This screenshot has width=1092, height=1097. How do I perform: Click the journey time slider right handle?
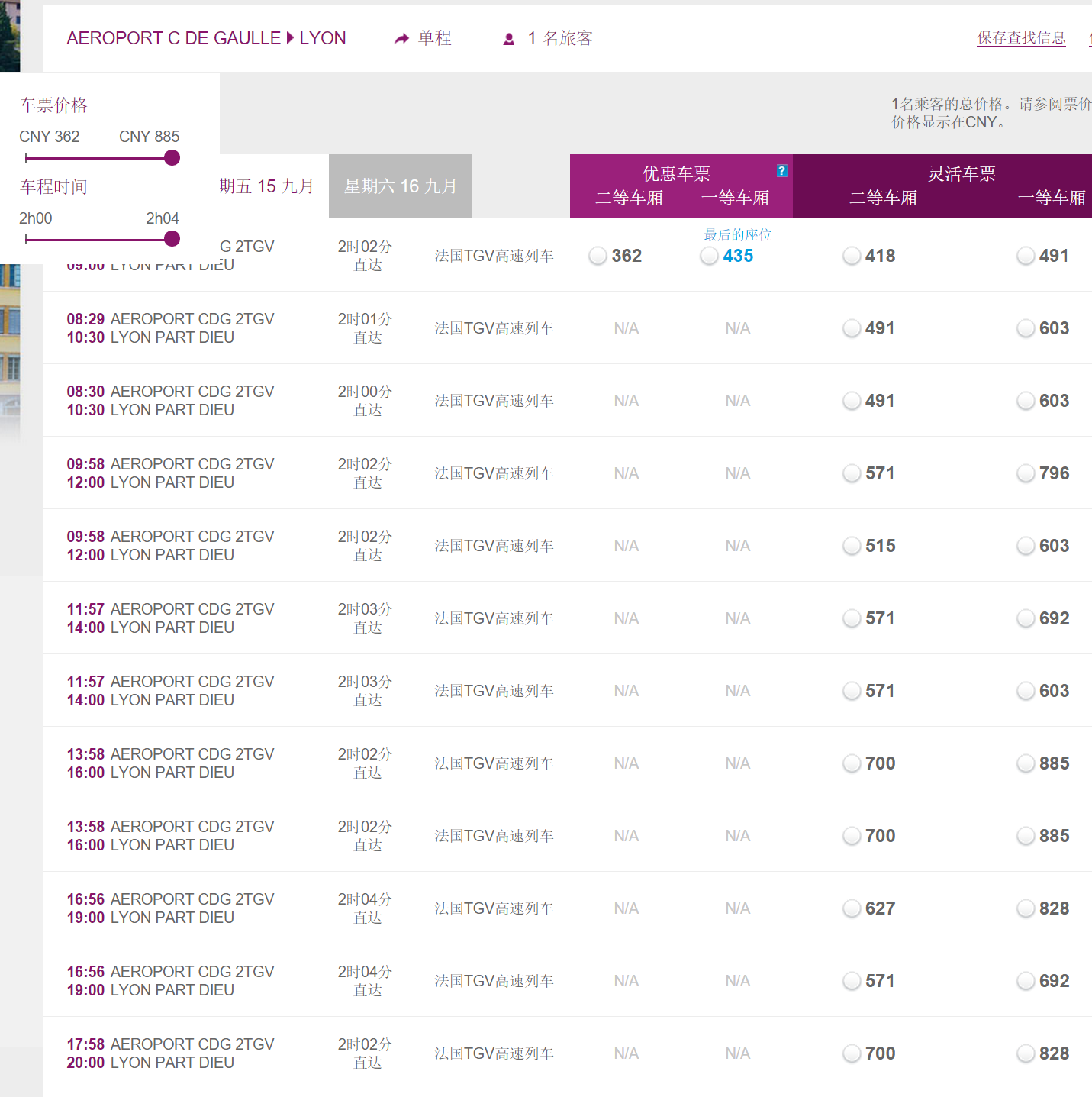pos(172,239)
